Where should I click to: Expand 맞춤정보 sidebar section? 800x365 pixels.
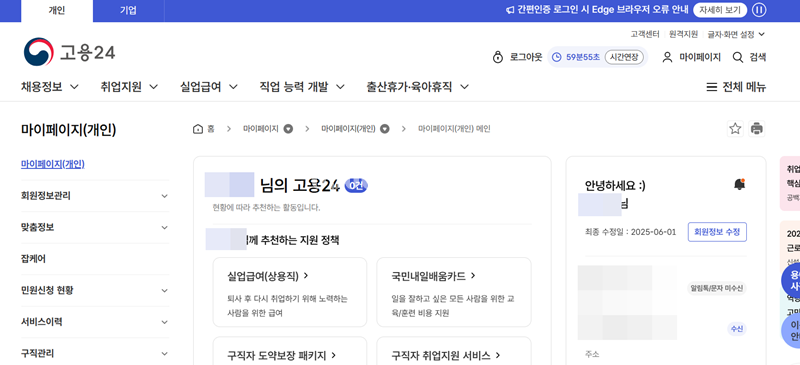point(95,227)
